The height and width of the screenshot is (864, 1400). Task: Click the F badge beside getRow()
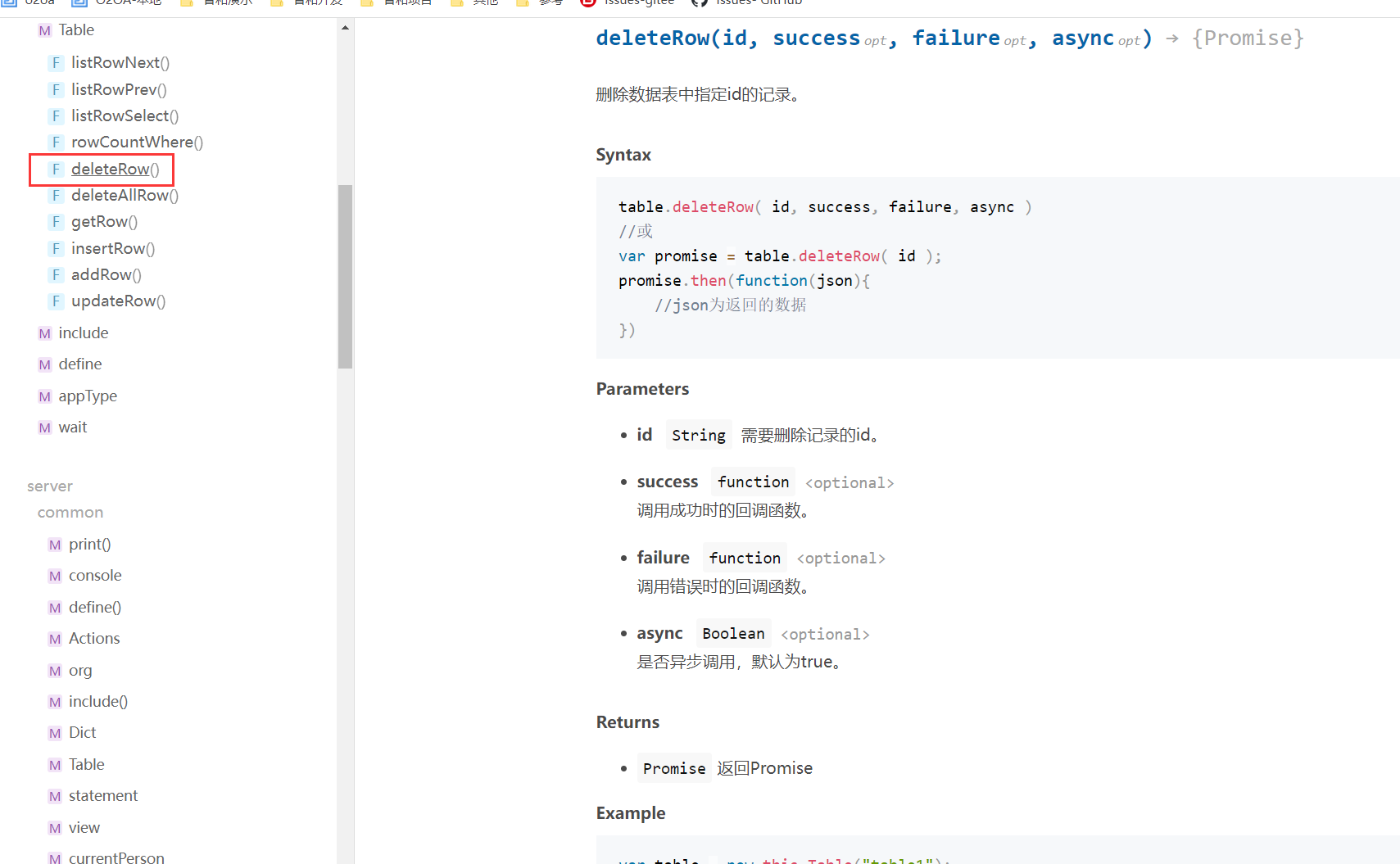(x=56, y=222)
